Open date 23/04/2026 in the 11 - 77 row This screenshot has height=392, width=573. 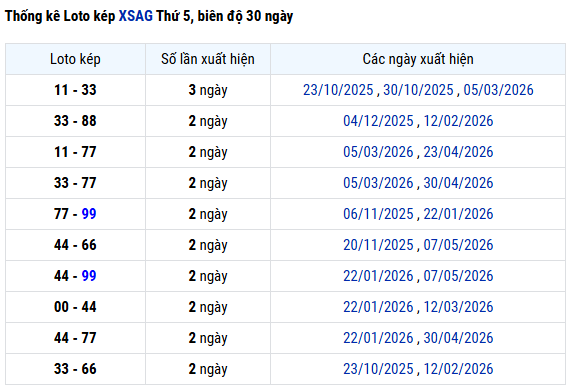(458, 152)
